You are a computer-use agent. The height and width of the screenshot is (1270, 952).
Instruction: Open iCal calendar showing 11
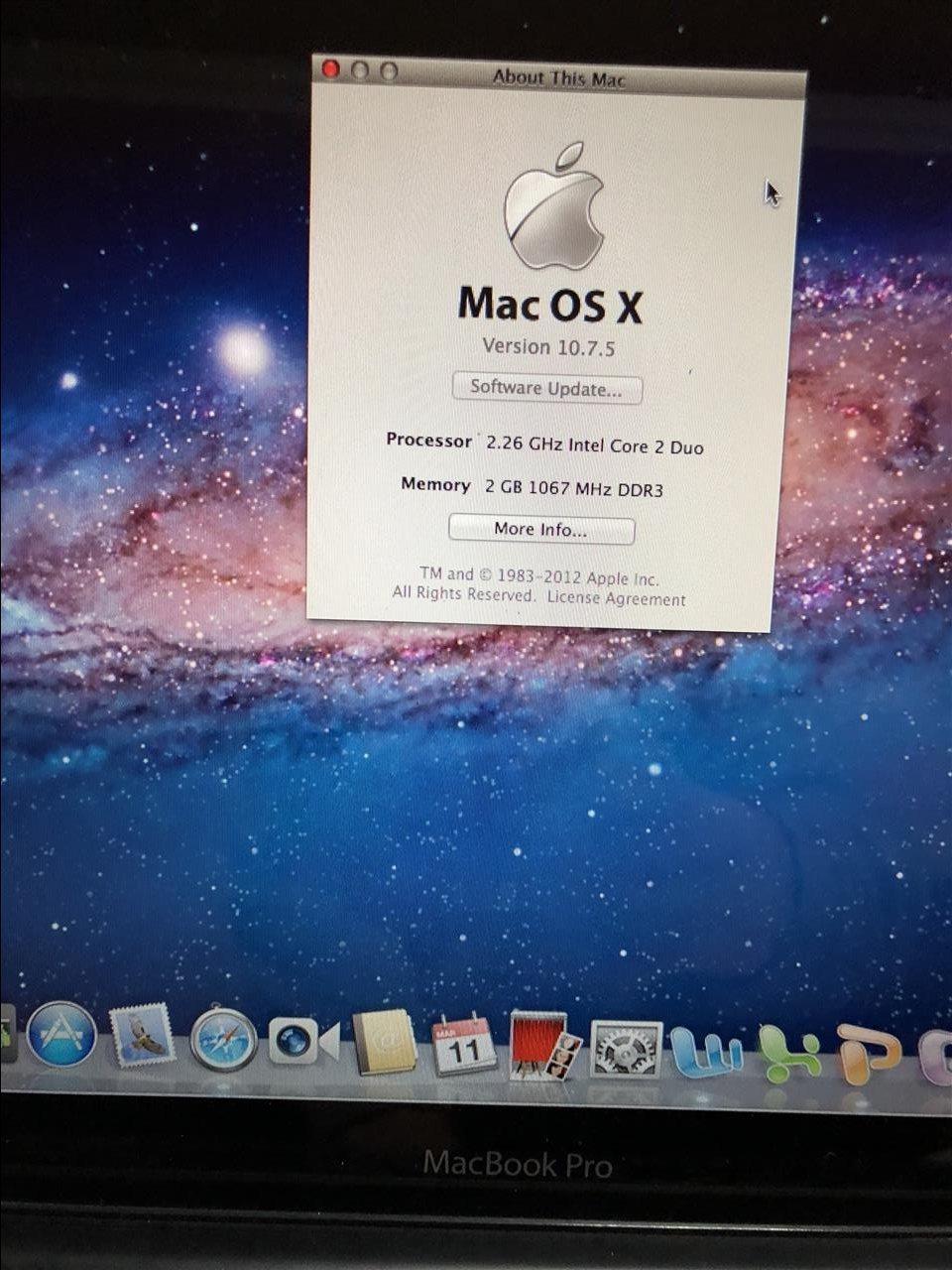(463, 1045)
